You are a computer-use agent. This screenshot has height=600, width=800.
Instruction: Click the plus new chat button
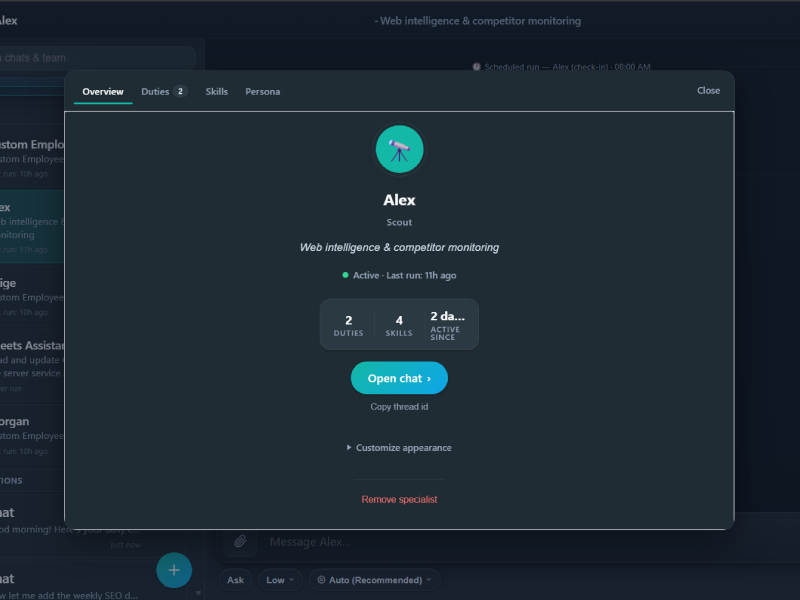coord(174,570)
